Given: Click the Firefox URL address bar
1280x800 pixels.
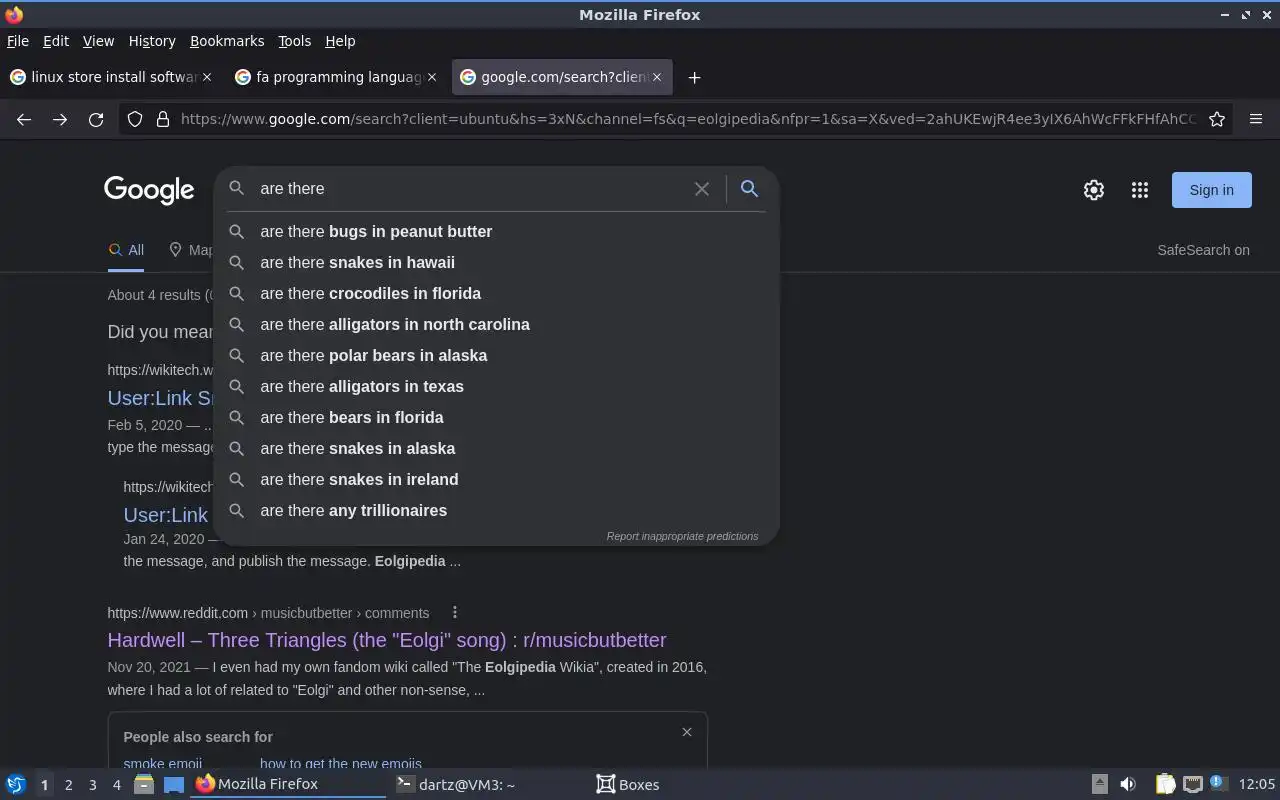Looking at the screenshot, I should point(688,119).
